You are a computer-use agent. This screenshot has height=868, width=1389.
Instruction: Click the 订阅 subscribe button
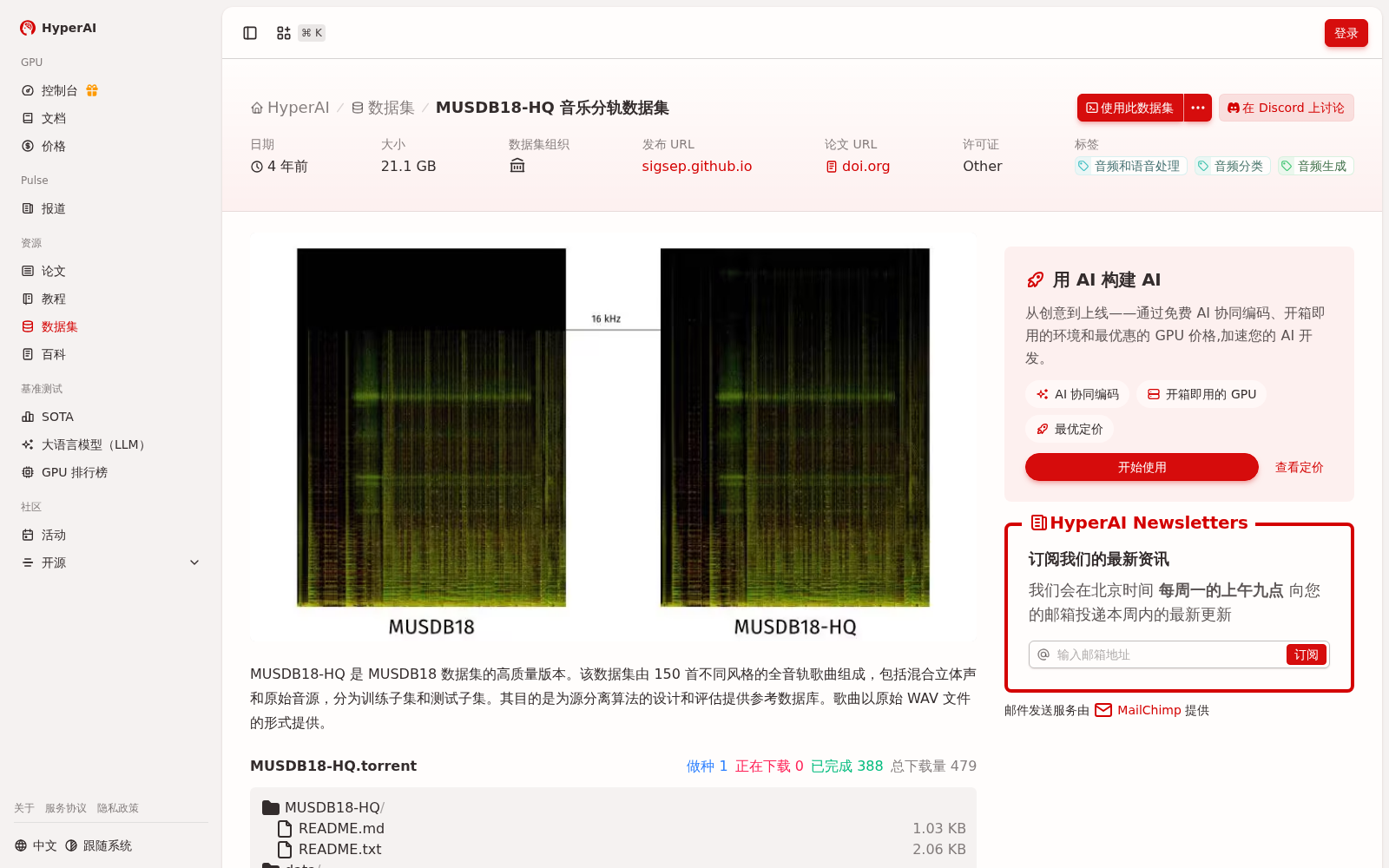tap(1306, 654)
